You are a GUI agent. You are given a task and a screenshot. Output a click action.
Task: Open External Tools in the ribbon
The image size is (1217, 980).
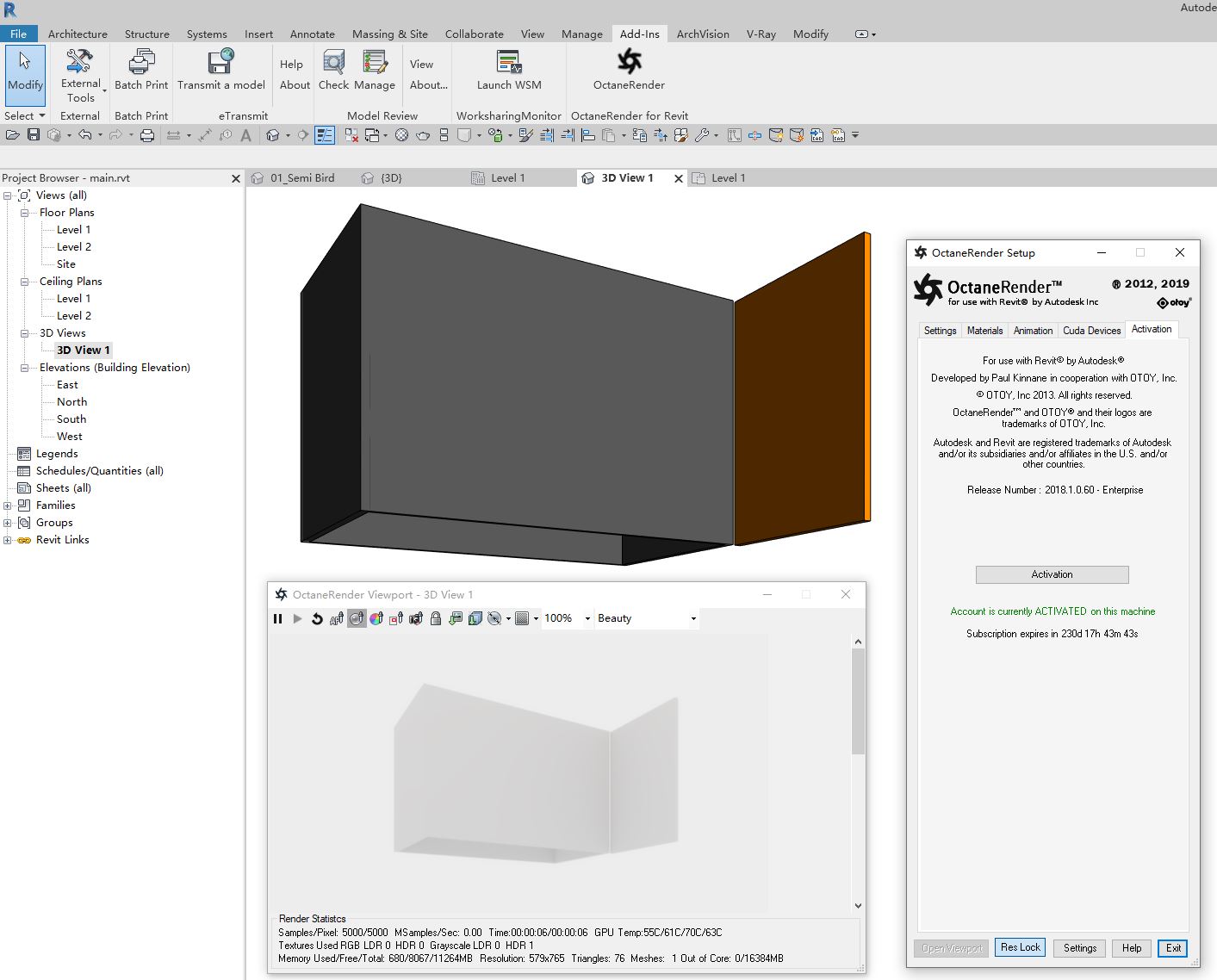click(x=81, y=76)
